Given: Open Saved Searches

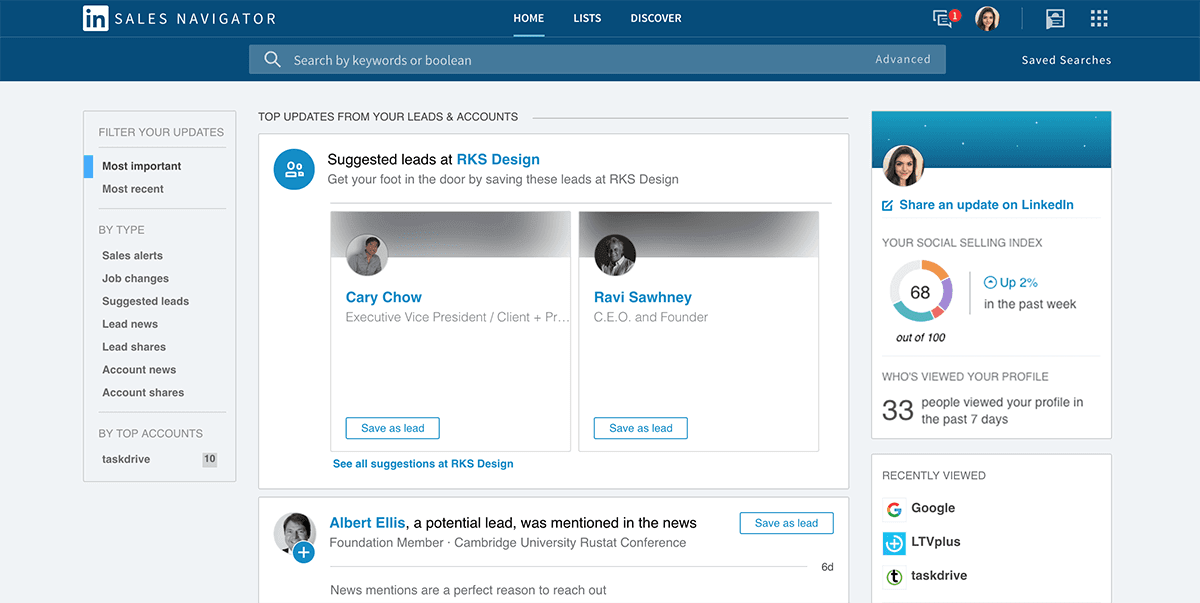Looking at the screenshot, I should pyautogui.click(x=1066, y=60).
